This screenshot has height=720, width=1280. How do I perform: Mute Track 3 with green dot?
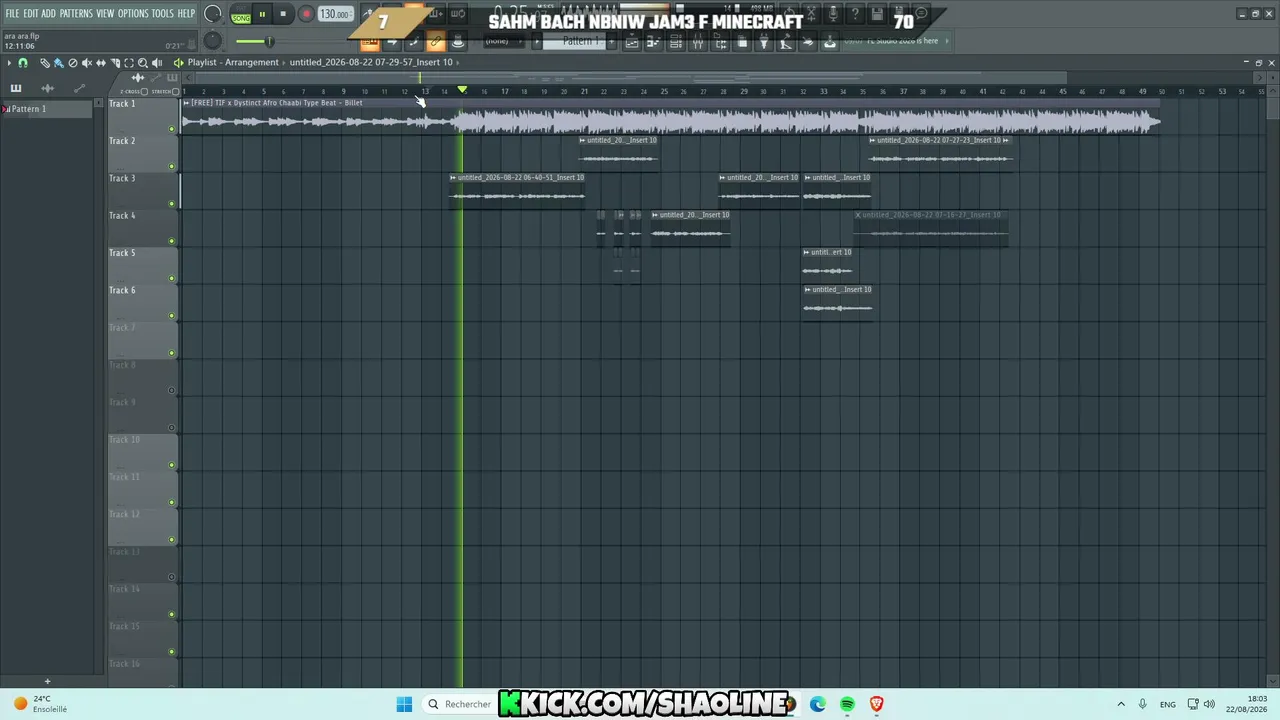(172, 204)
